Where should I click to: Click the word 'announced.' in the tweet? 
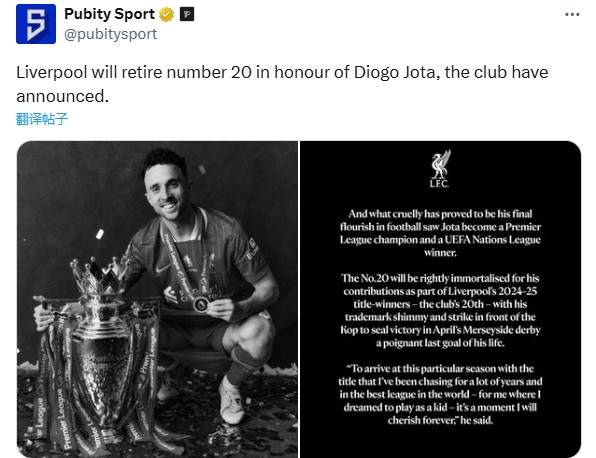pyautogui.click(x=62, y=96)
